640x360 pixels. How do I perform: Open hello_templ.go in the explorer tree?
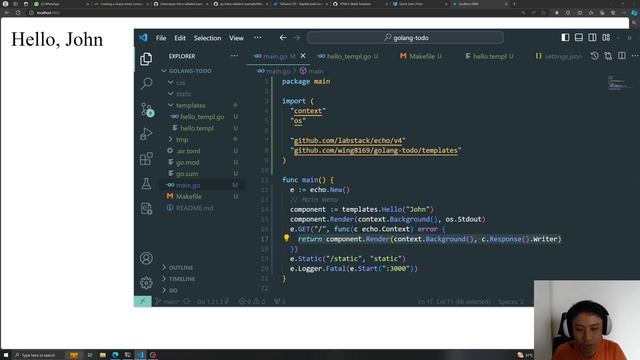tap(202, 117)
